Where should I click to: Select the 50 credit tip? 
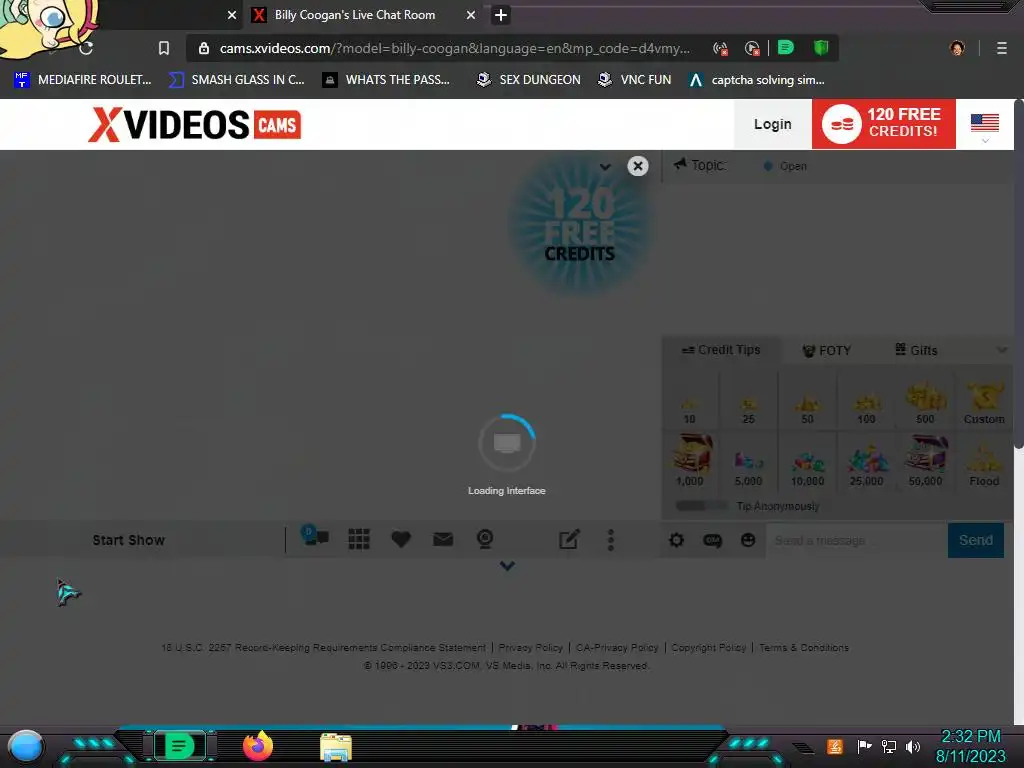coord(808,402)
